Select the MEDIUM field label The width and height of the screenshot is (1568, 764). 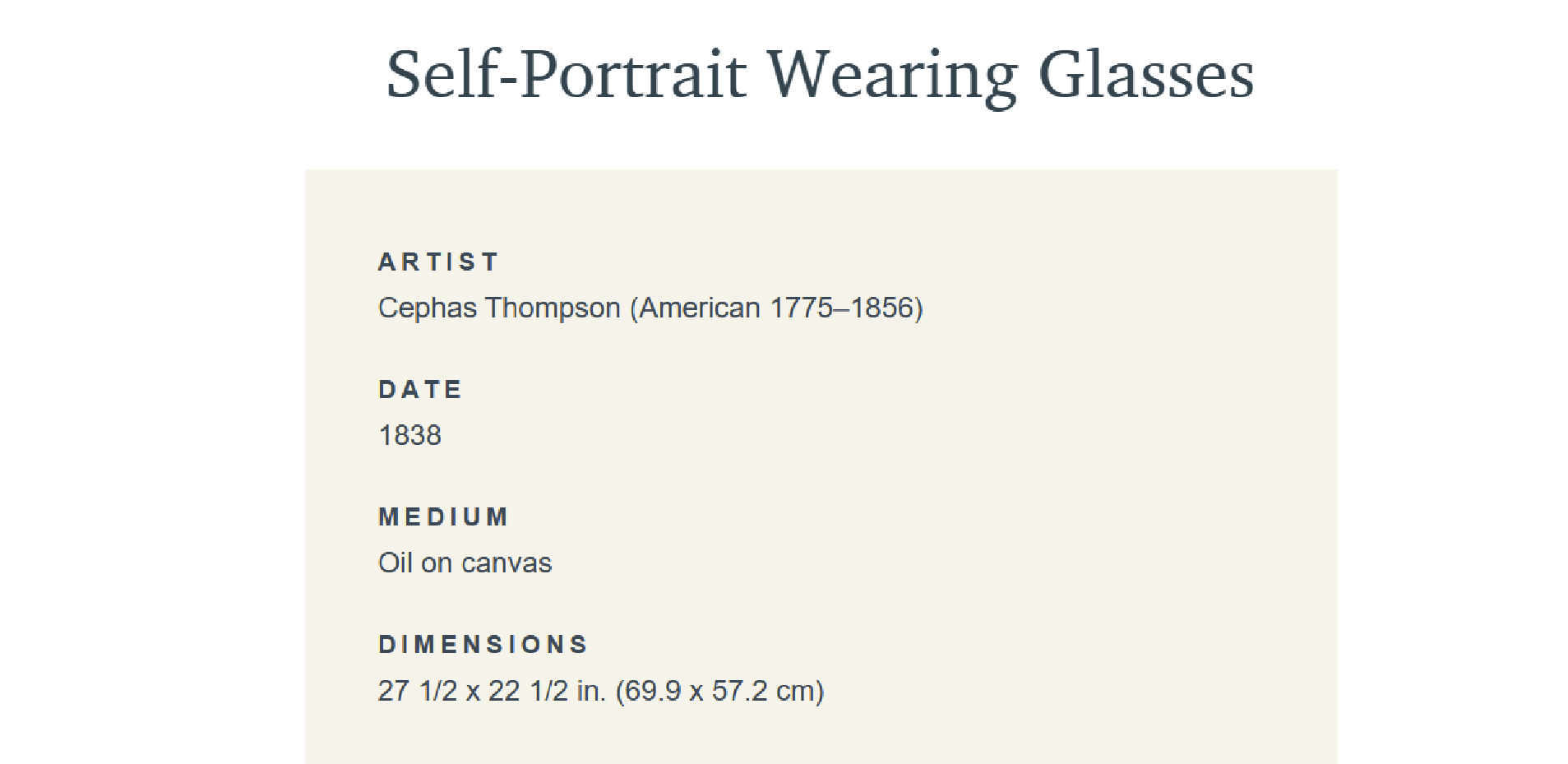(x=443, y=516)
